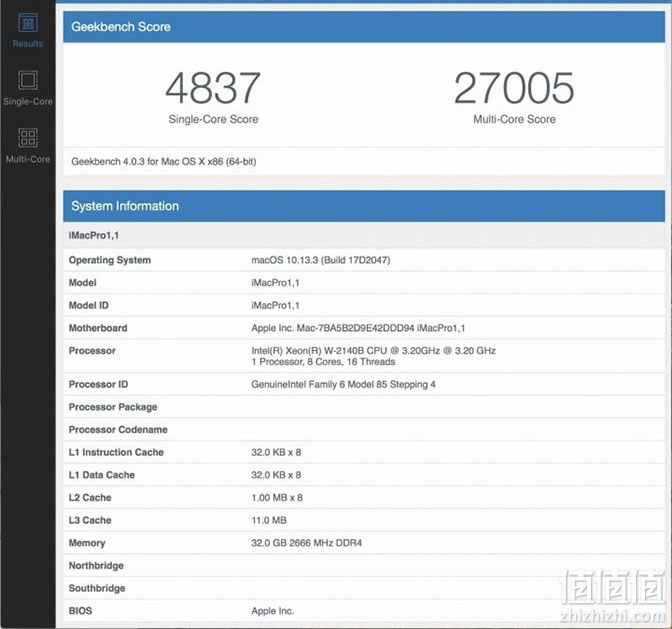Click the Model row label
The image size is (672, 629).
pyautogui.click(x=83, y=283)
